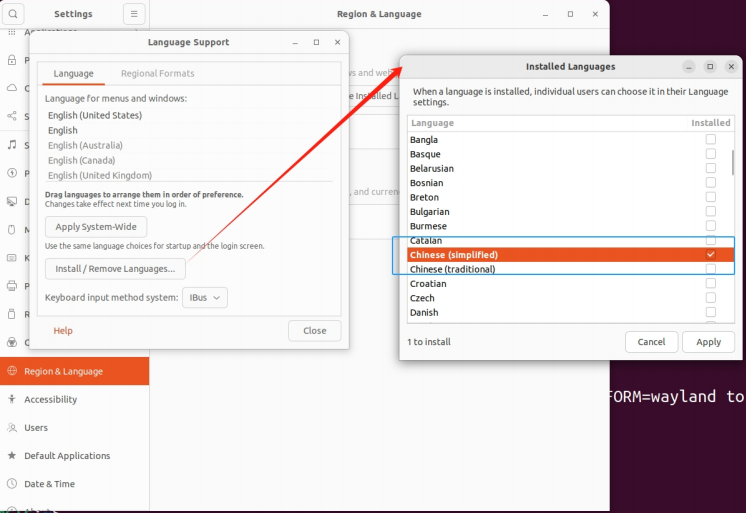This screenshot has width=746, height=513.
Task: Minimize the Installed Languages dialog
Action: click(688, 67)
